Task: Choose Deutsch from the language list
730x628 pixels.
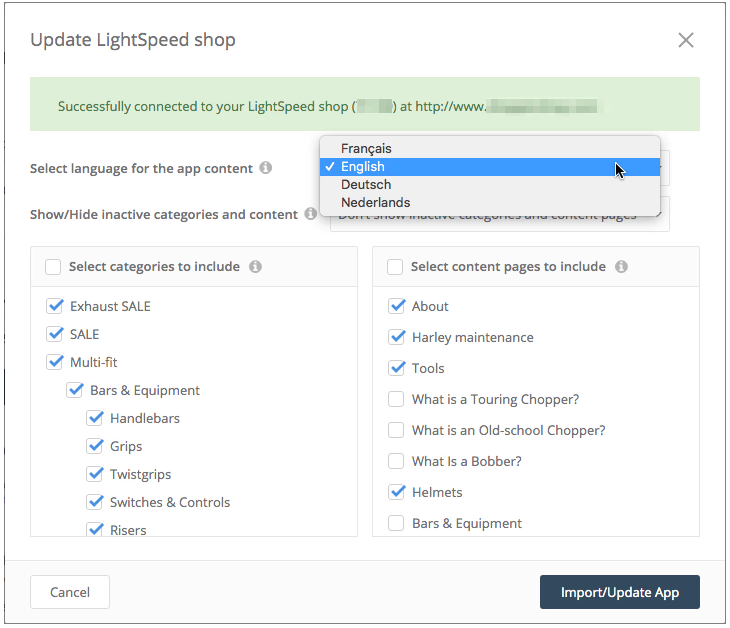Action: point(366,185)
